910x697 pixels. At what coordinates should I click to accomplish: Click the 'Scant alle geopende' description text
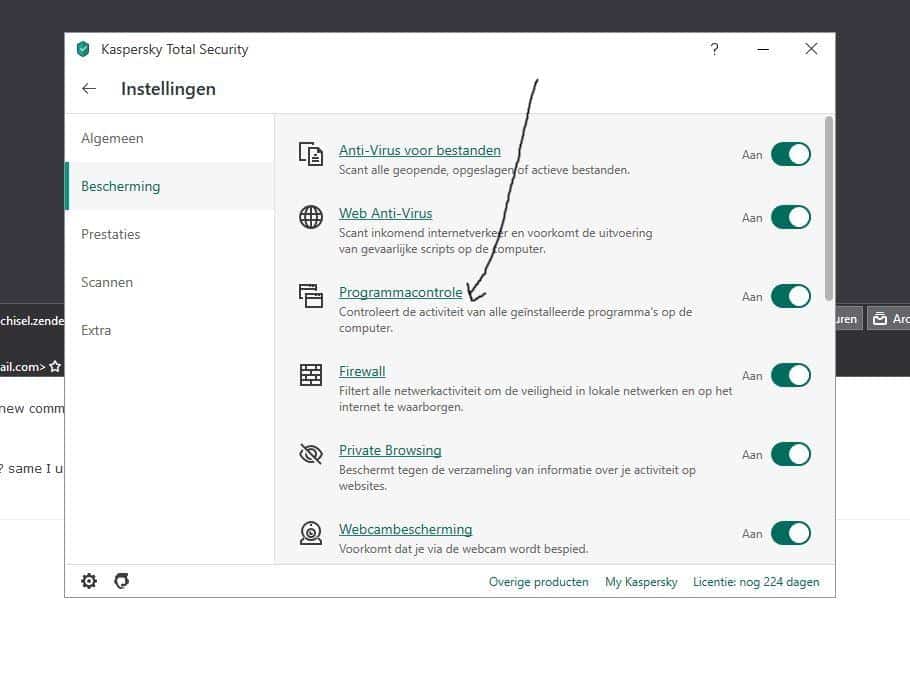[x=484, y=170]
